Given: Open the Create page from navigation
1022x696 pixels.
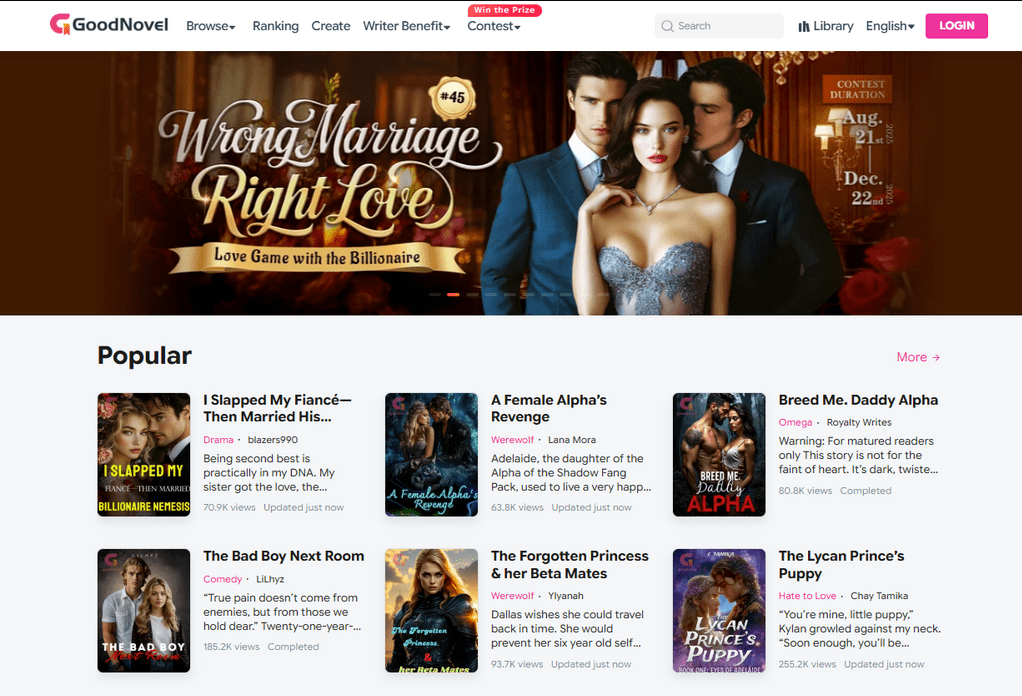Looking at the screenshot, I should point(330,26).
